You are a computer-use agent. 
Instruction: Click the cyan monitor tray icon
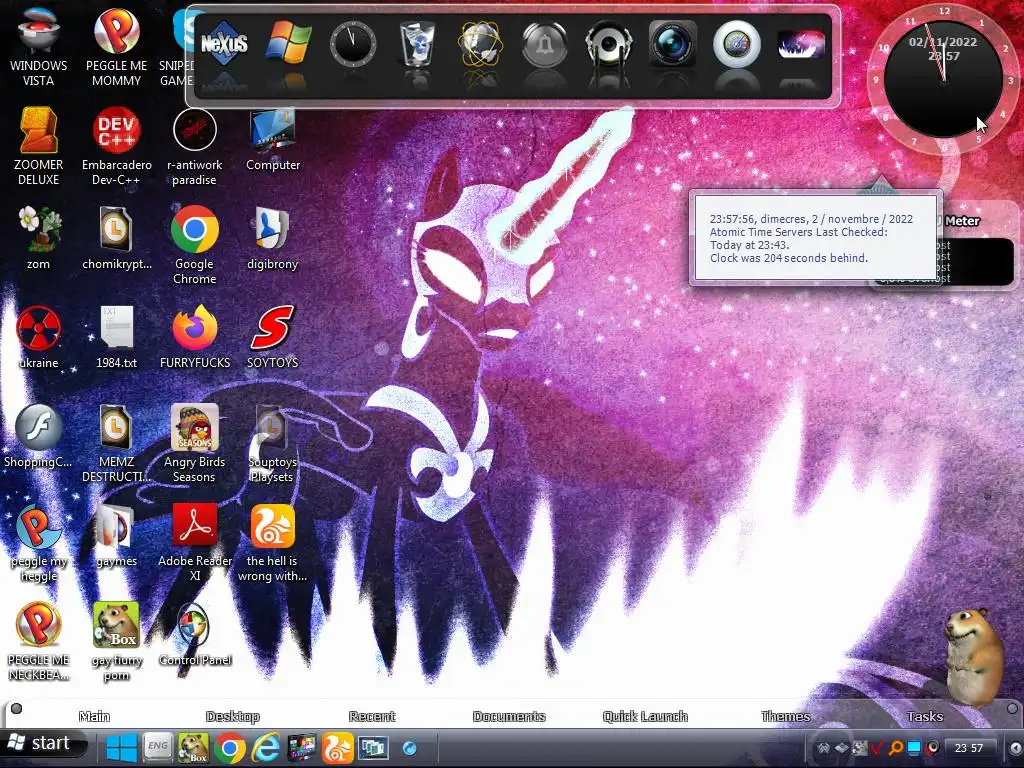pos(914,748)
